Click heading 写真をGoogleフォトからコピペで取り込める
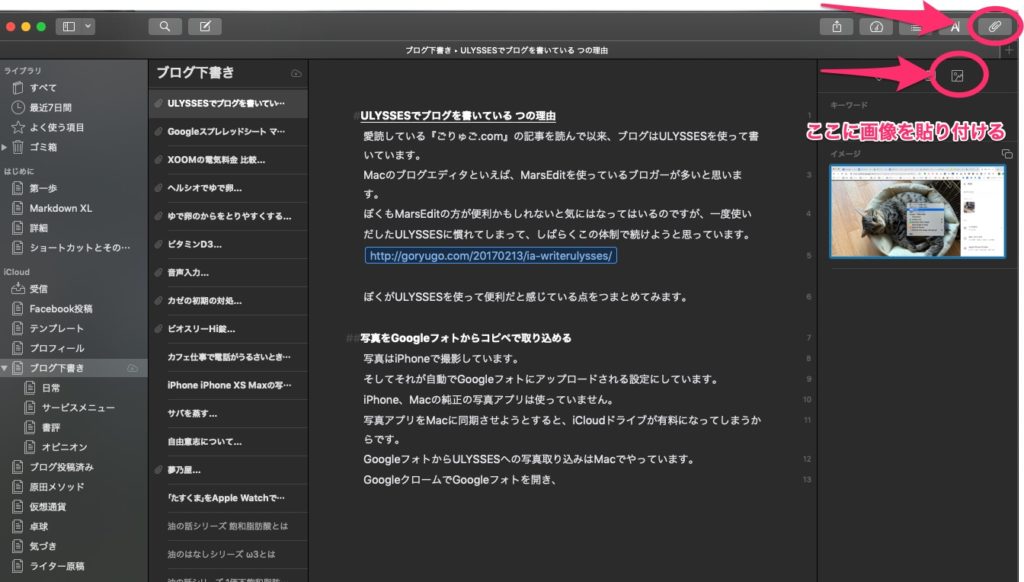 [466, 338]
